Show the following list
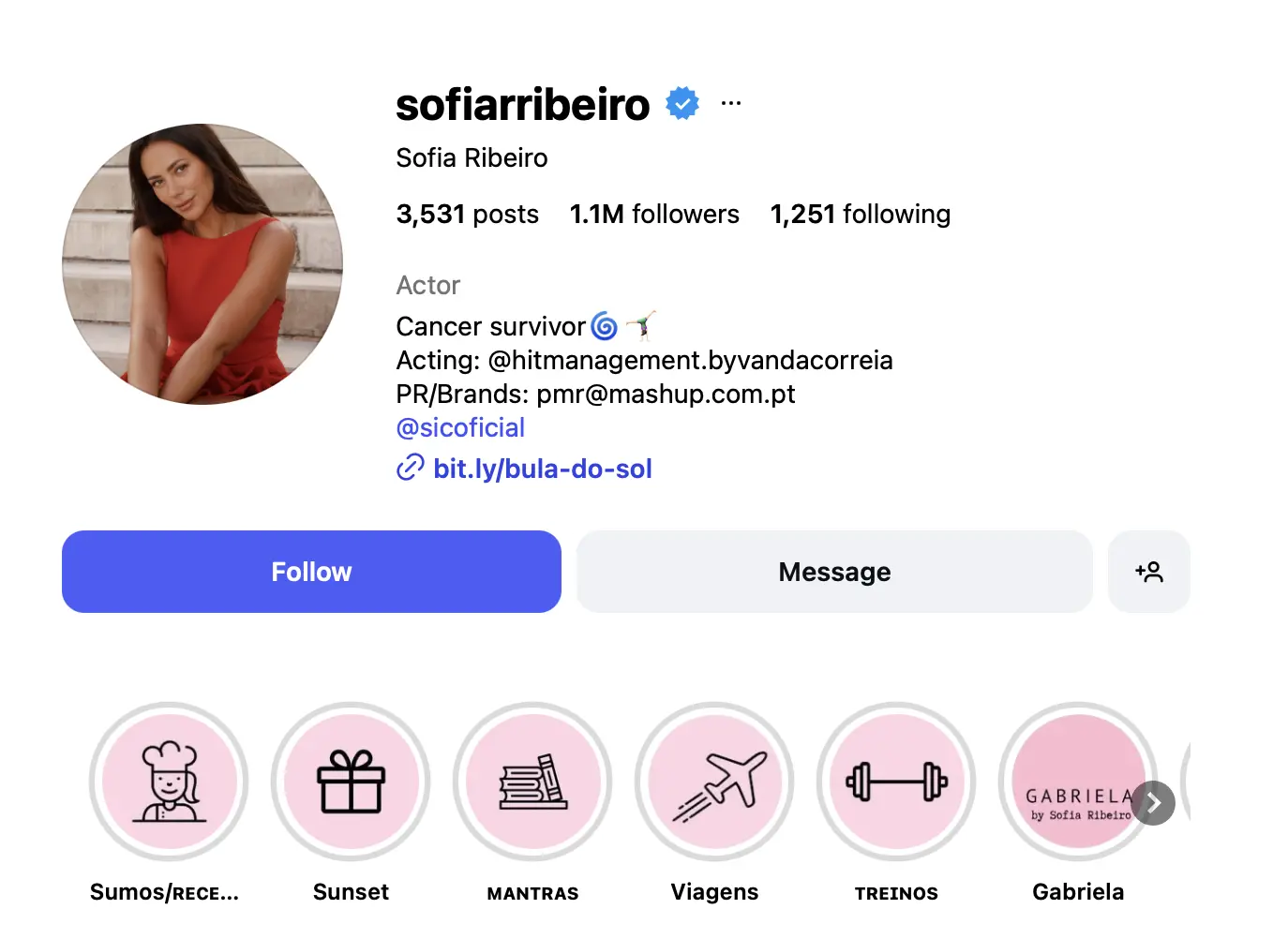Image resolution: width=1288 pixels, height=939 pixels. pyautogui.click(x=860, y=214)
